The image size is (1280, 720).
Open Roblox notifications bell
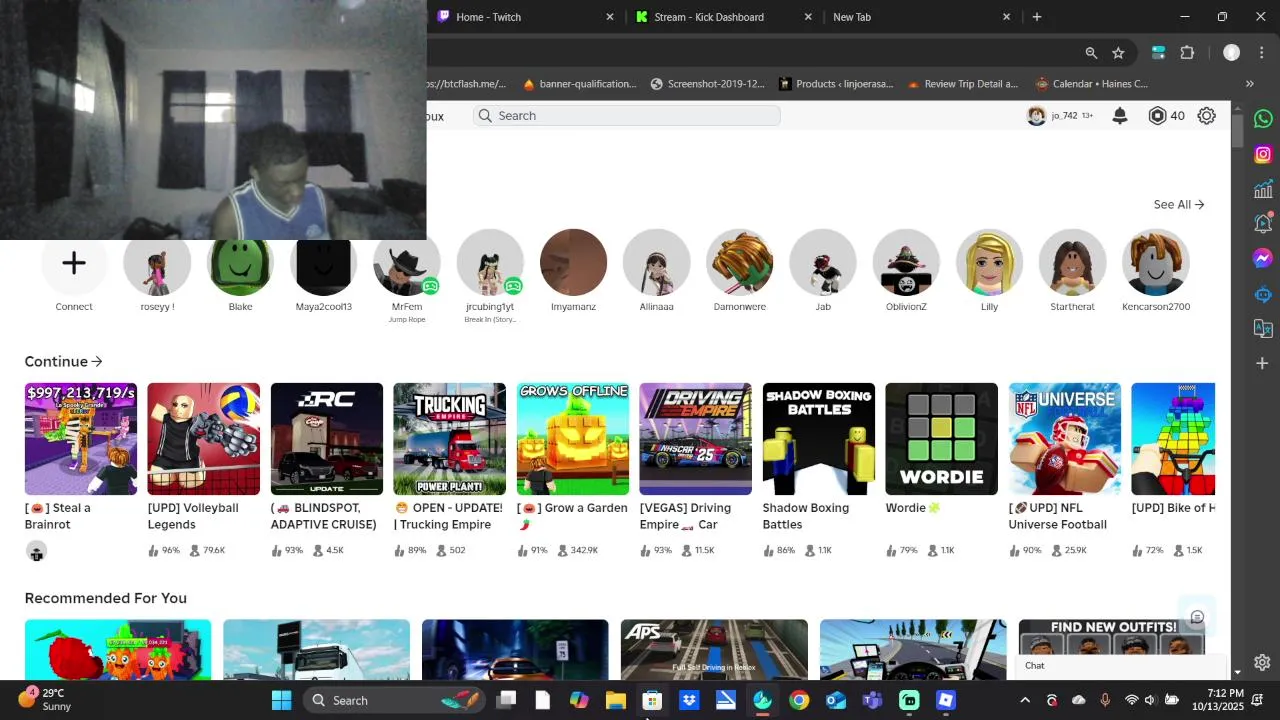pos(1120,116)
